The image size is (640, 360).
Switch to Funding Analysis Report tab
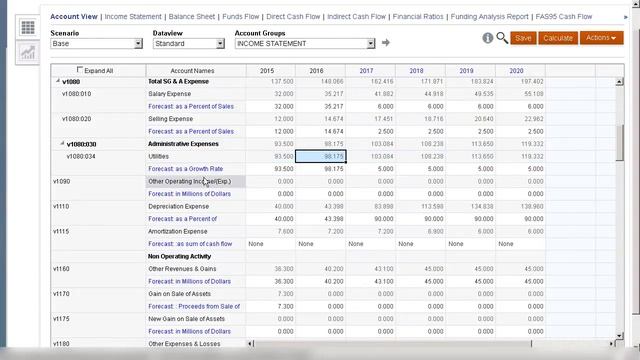pyautogui.click(x=489, y=17)
